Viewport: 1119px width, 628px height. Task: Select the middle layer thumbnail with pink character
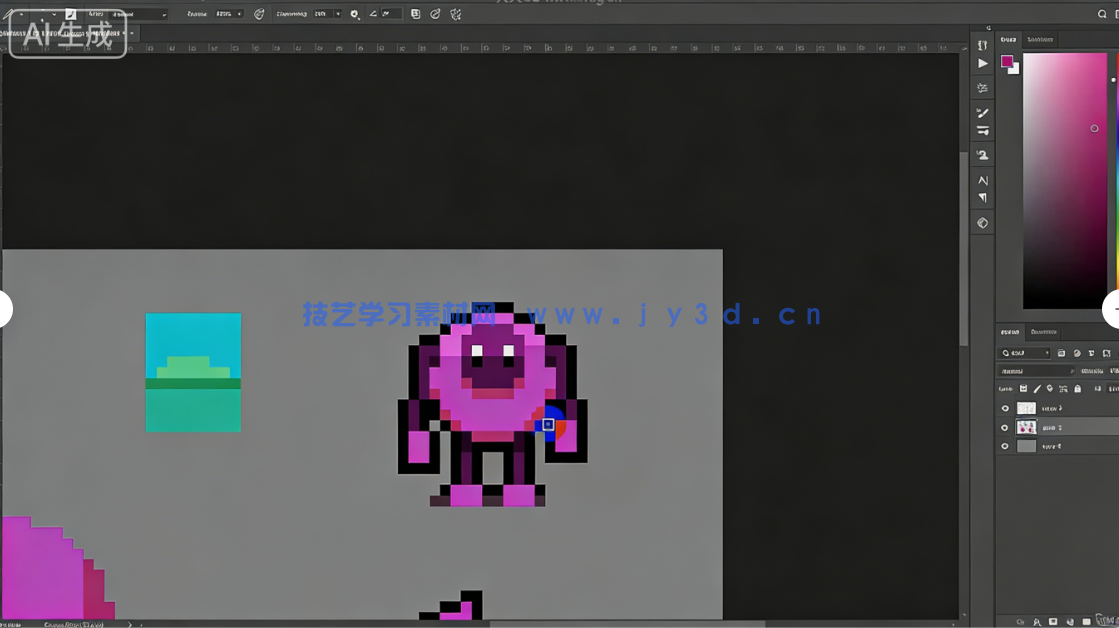coord(1026,427)
